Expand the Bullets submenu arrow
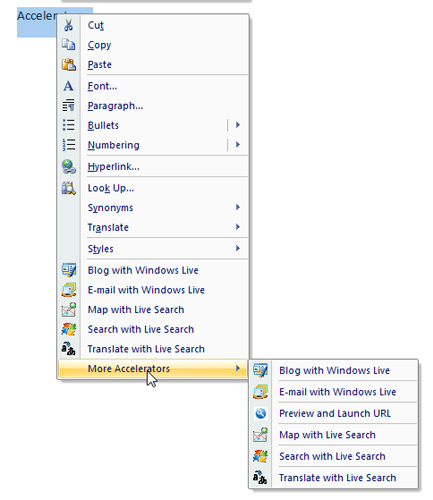 coord(238,125)
